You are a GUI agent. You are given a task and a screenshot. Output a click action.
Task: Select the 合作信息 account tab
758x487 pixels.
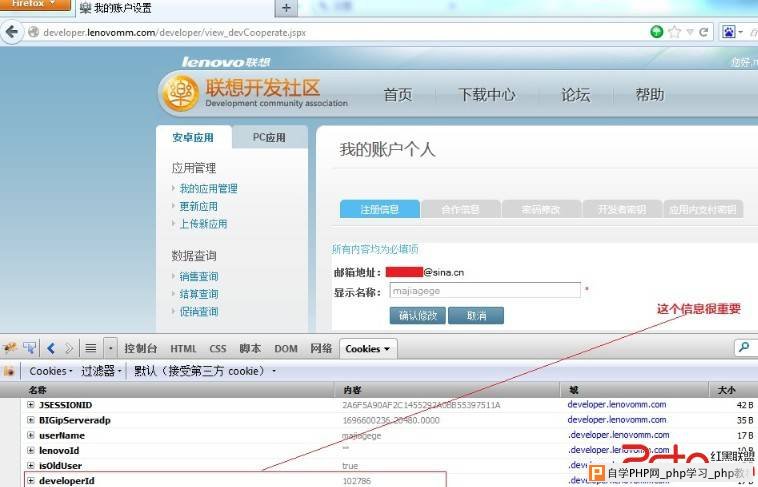(x=461, y=209)
